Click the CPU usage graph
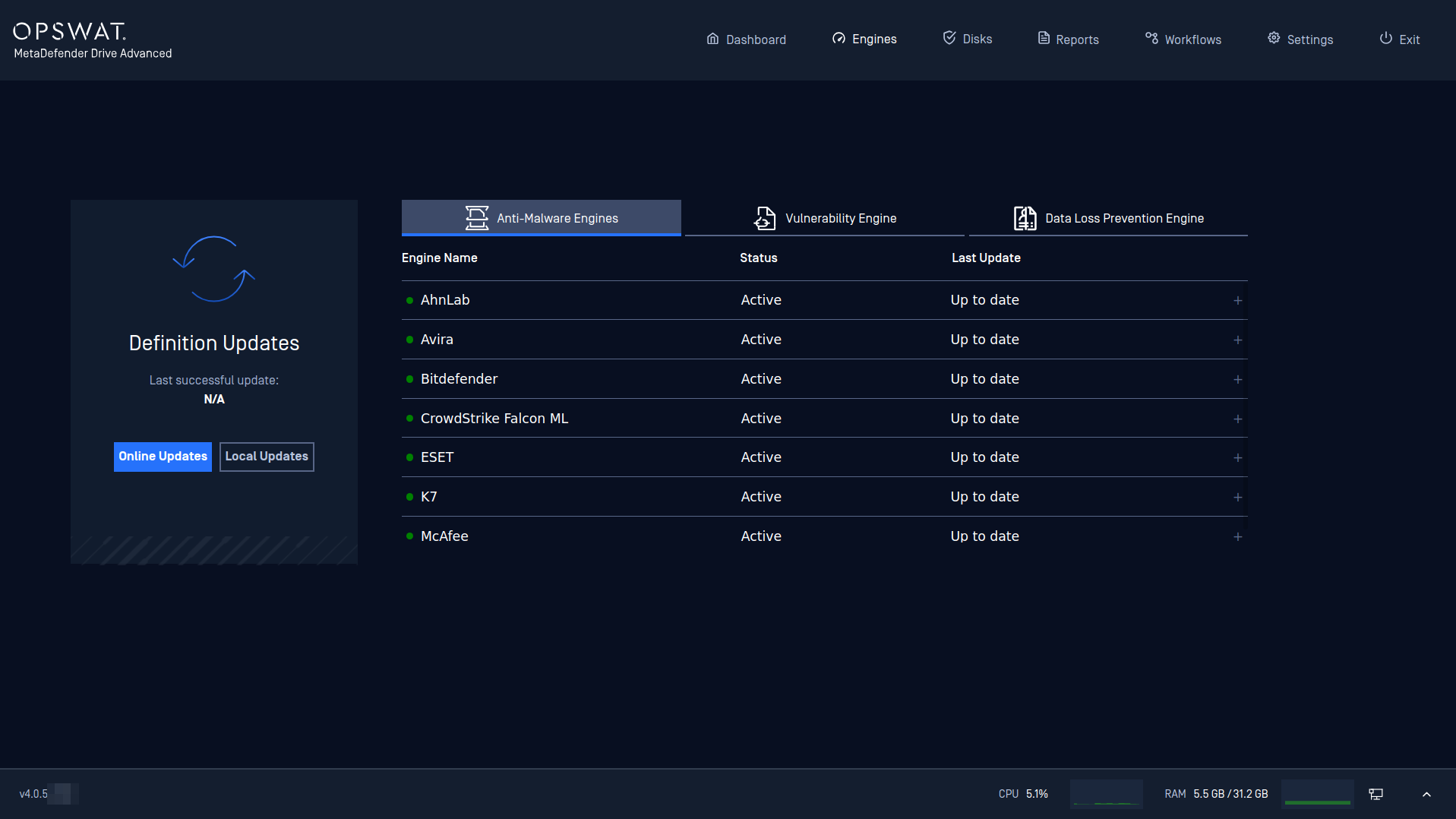The height and width of the screenshot is (819, 1456). tap(1107, 794)
